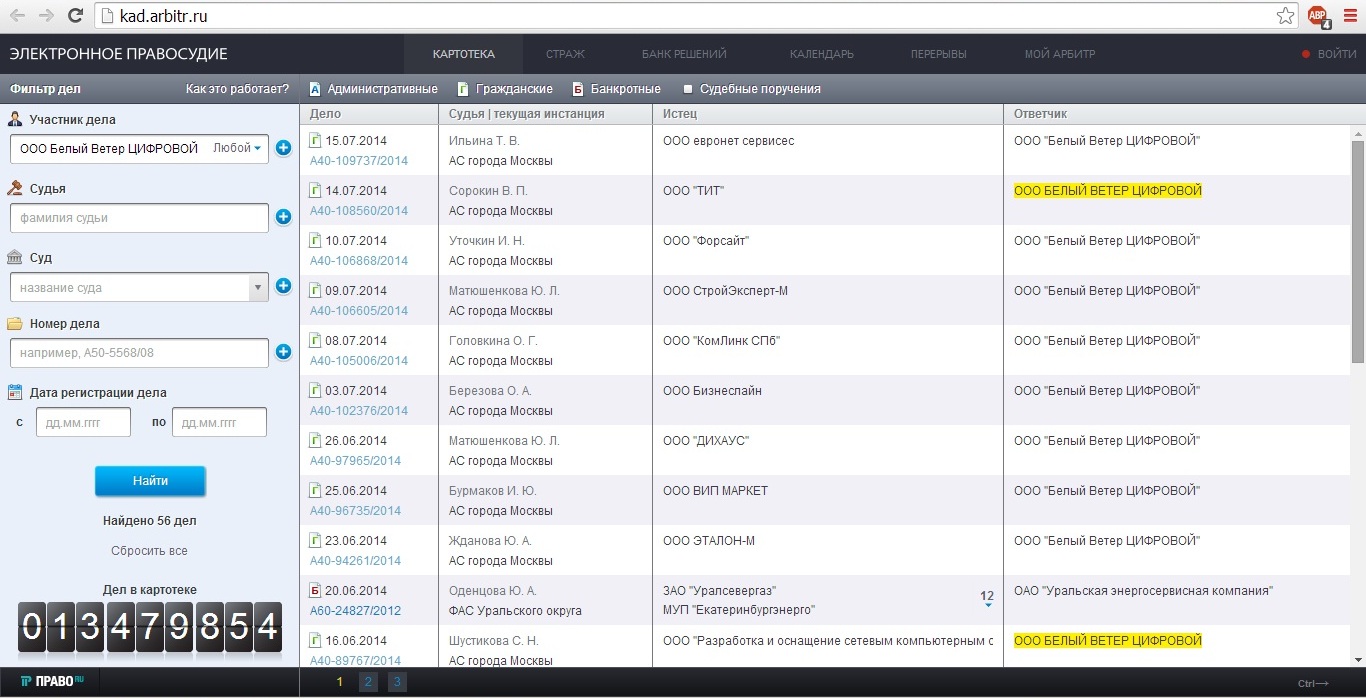
Task: Click the browser back arrow
Action: coord(17,16)
